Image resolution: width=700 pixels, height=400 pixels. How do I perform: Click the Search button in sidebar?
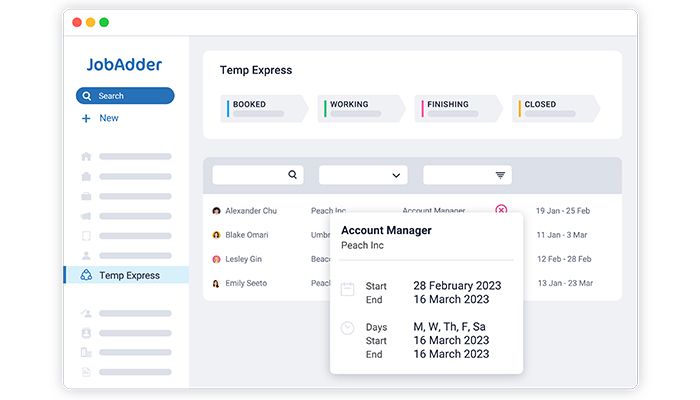coord(125,96)
